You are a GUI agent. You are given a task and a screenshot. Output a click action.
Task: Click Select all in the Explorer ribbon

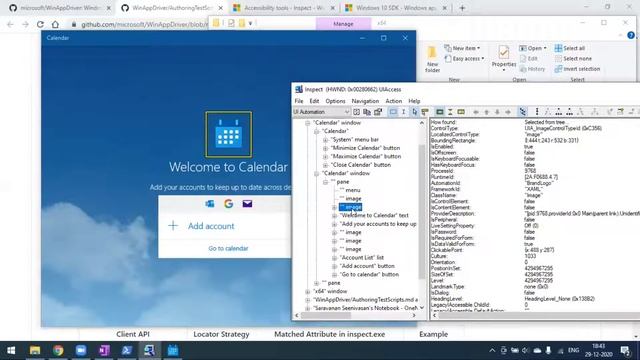(x=569, y=48)
